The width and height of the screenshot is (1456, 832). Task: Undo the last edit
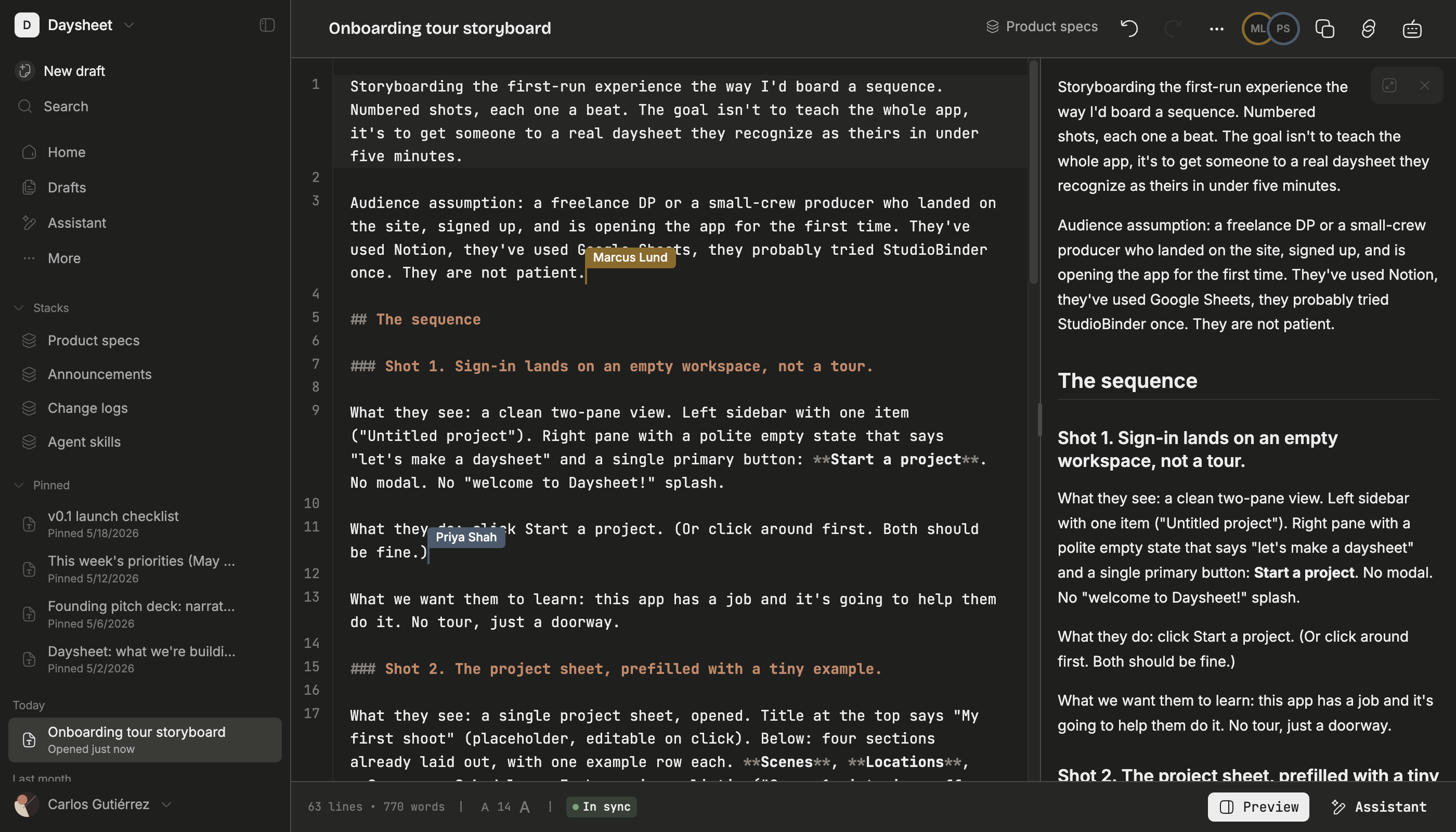coord(1129,28)
